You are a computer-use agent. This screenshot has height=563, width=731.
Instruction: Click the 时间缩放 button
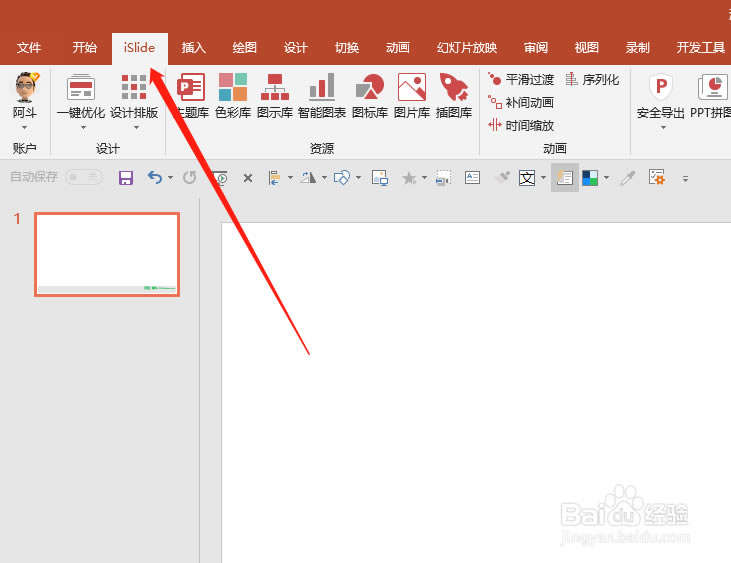point(521,125)
